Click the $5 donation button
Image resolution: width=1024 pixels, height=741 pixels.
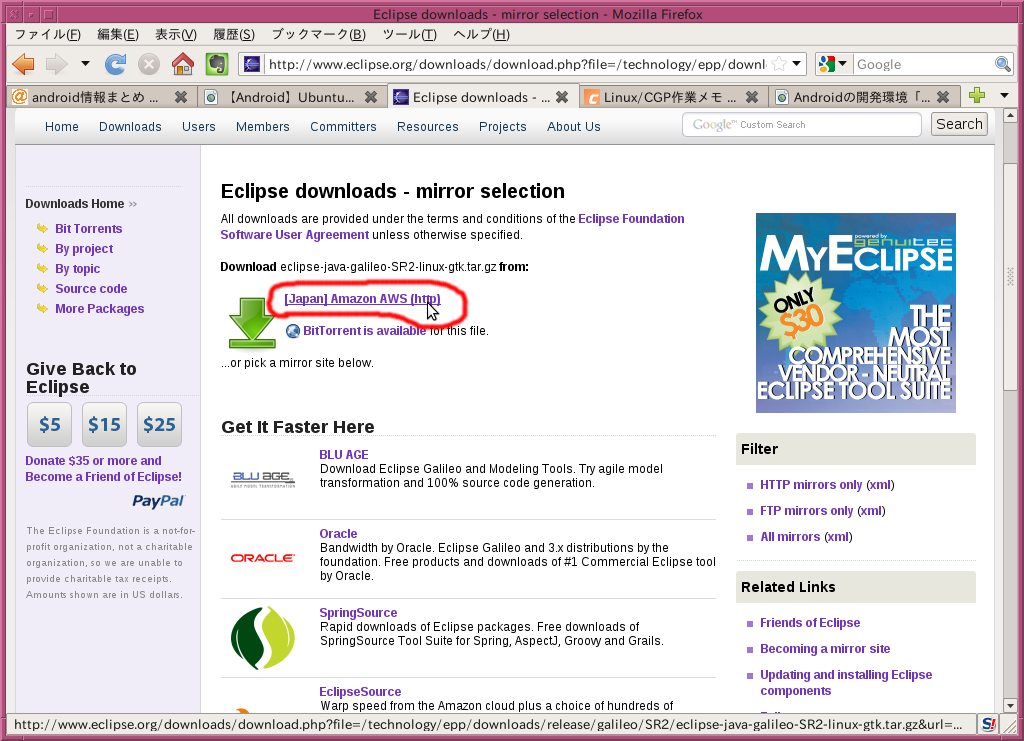[x=50, y=424]
